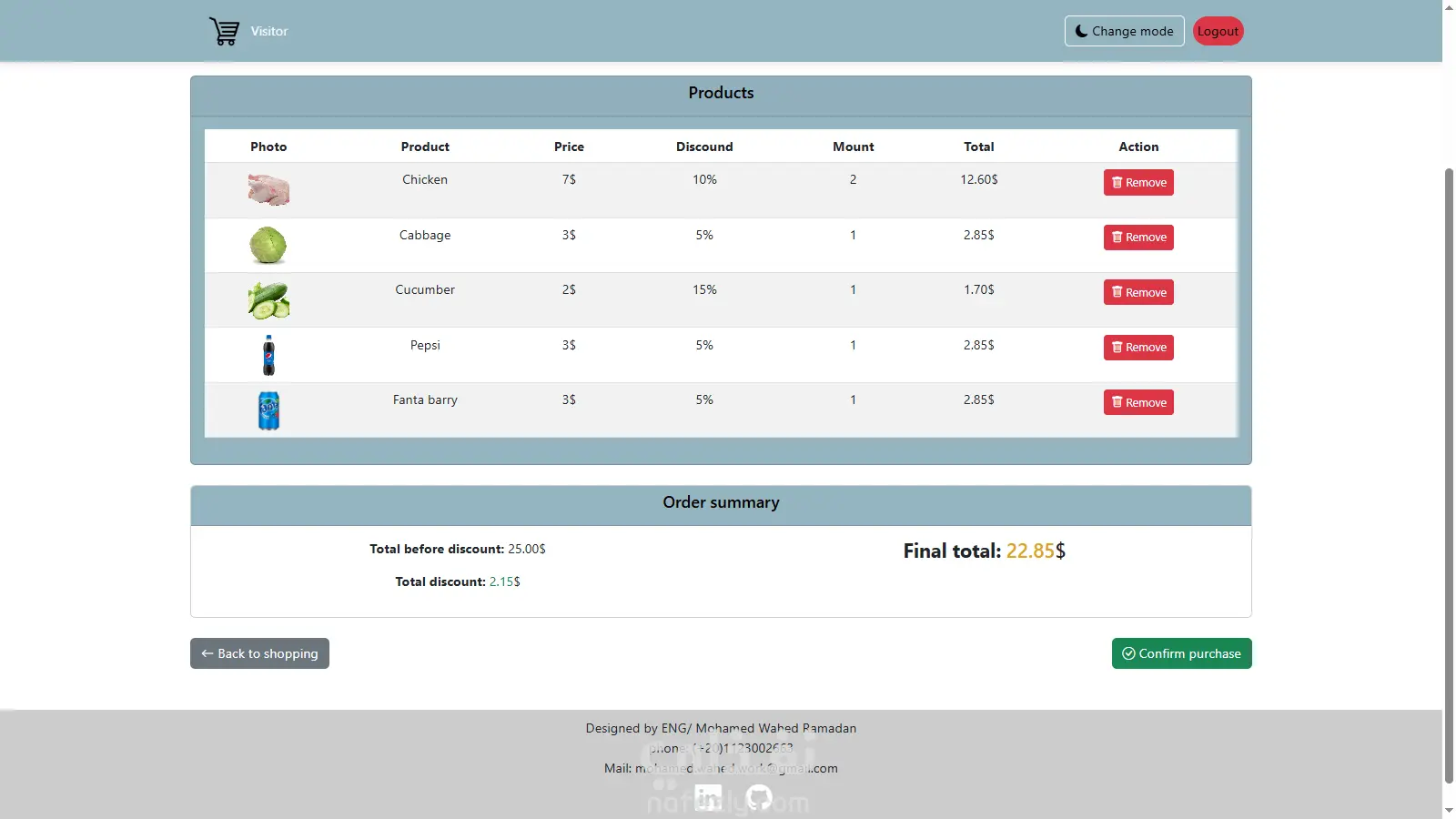Click the Discound column header
Screen dimensions: 1456x819
pos(704,147)
